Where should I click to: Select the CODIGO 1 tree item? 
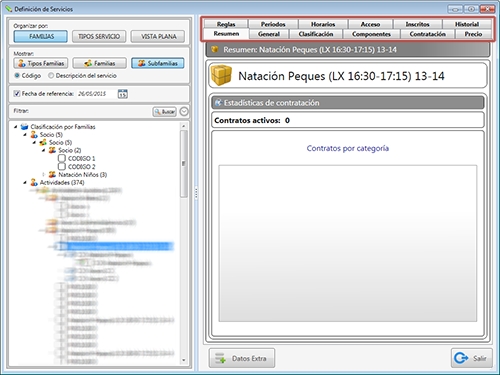[x=81, y=158]
